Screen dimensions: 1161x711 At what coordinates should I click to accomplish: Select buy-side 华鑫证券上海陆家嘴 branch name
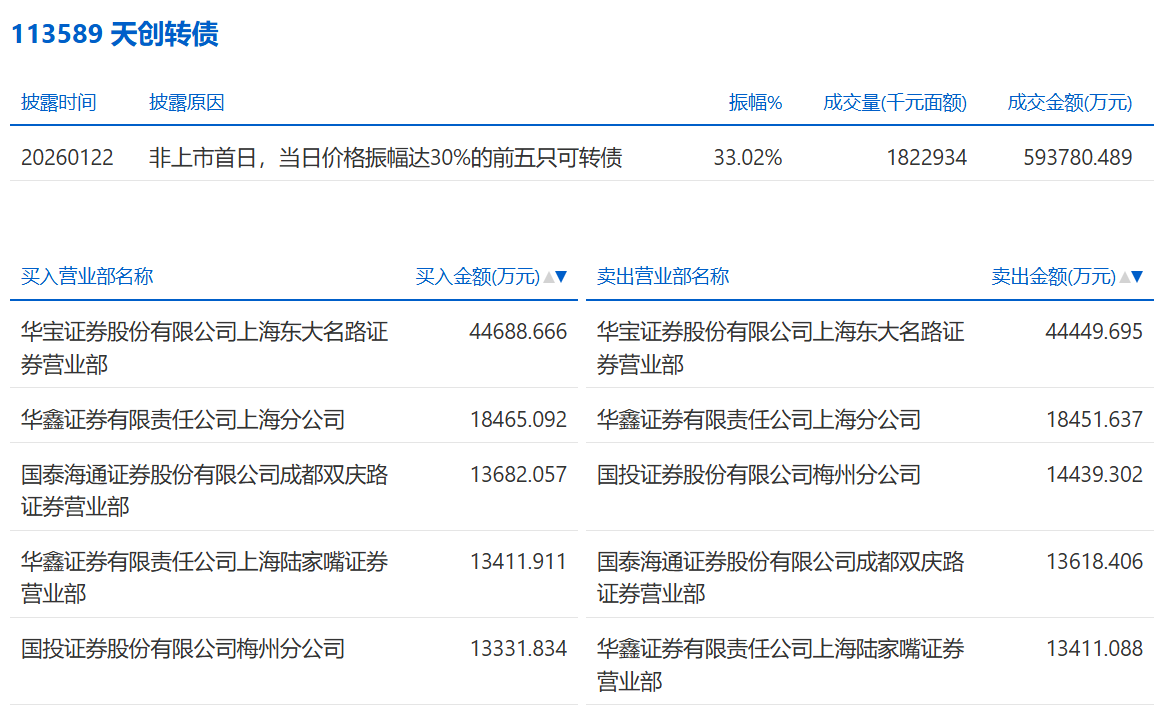(x=204, y=578)
